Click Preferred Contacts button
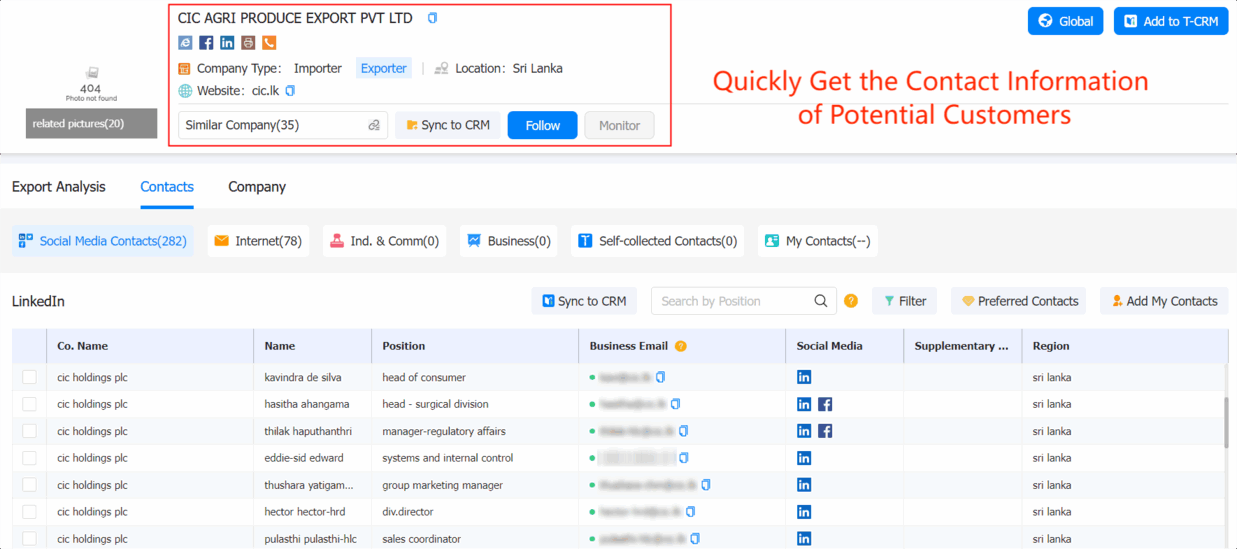Viewport: 1237px width, 549px height. point(1020,301)
